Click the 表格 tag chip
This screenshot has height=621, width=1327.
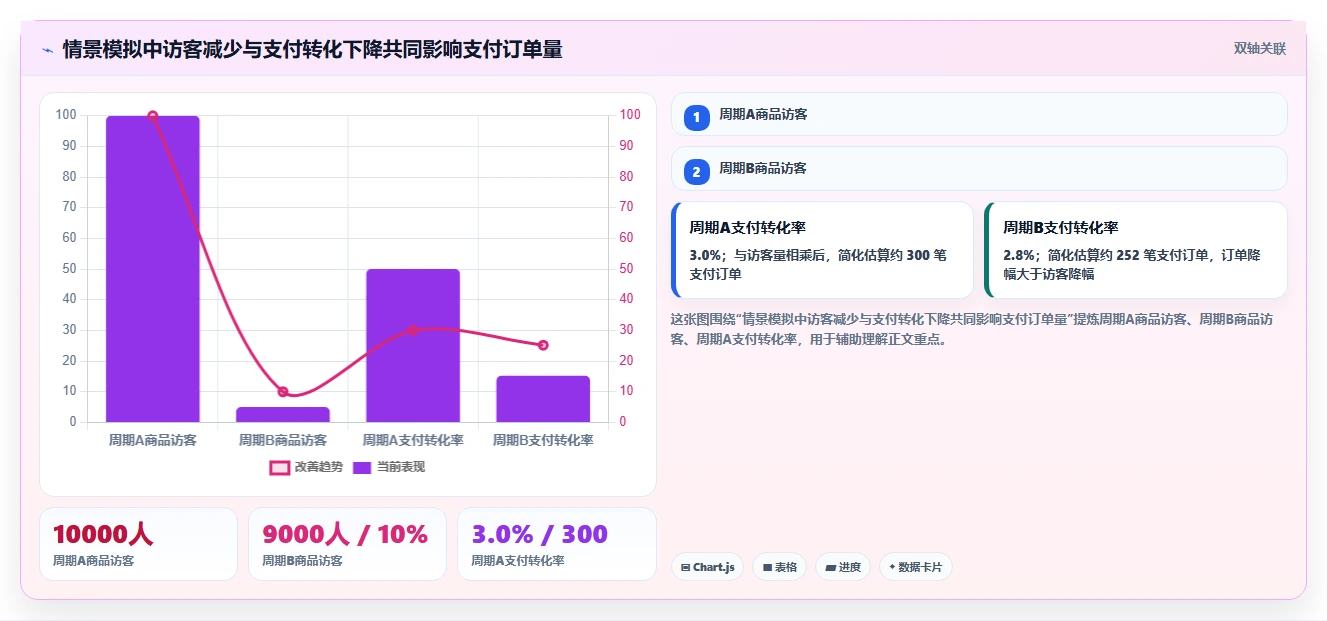point(779,567)
